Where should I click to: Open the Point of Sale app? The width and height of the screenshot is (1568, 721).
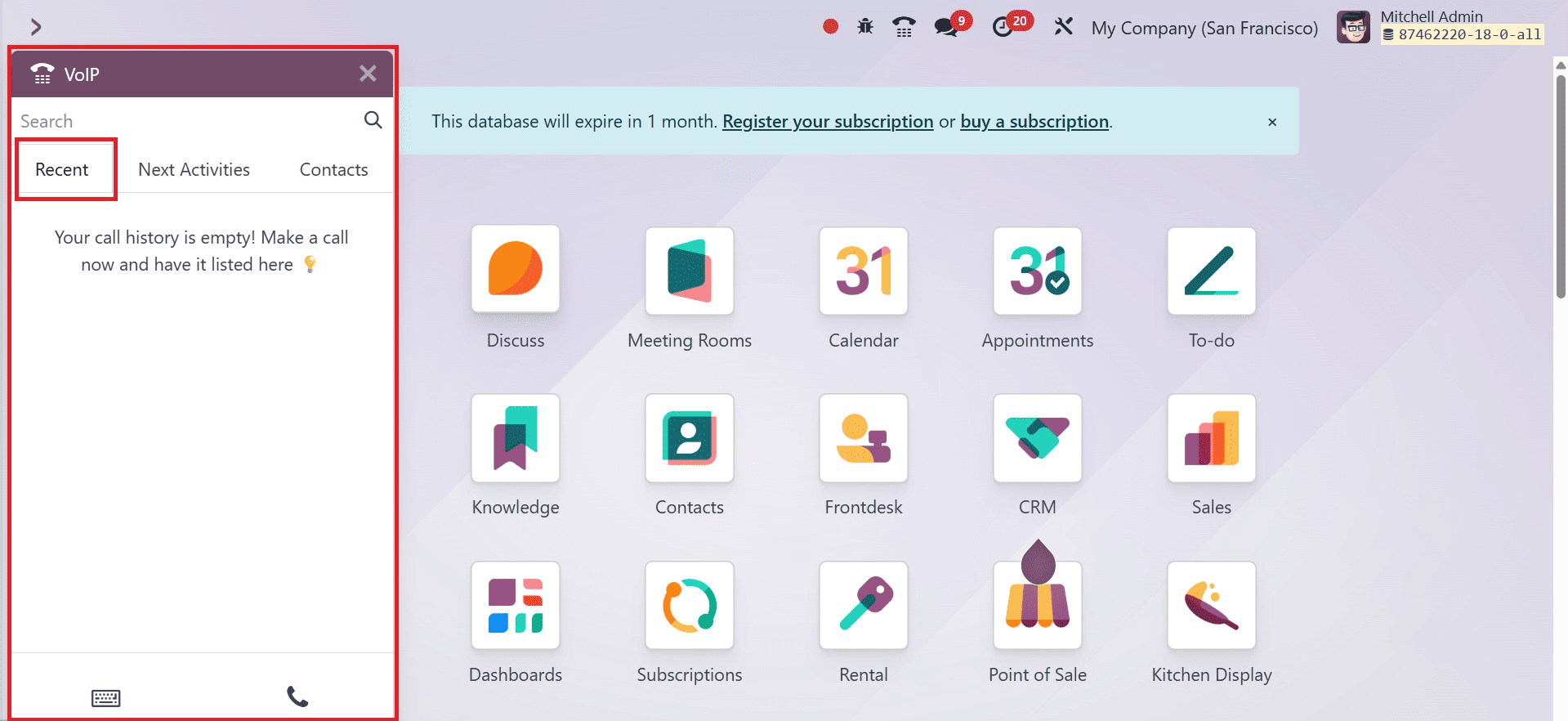coord(1037,605)
